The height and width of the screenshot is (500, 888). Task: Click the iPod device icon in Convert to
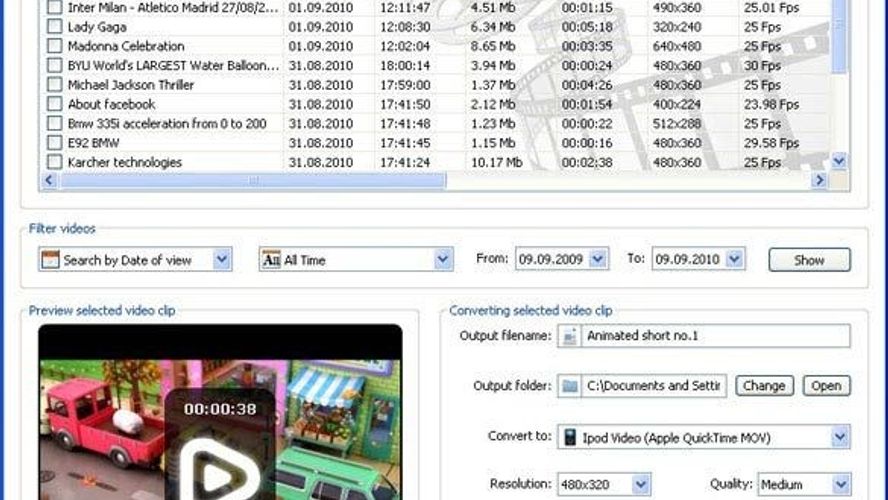[x=570, y=437]
